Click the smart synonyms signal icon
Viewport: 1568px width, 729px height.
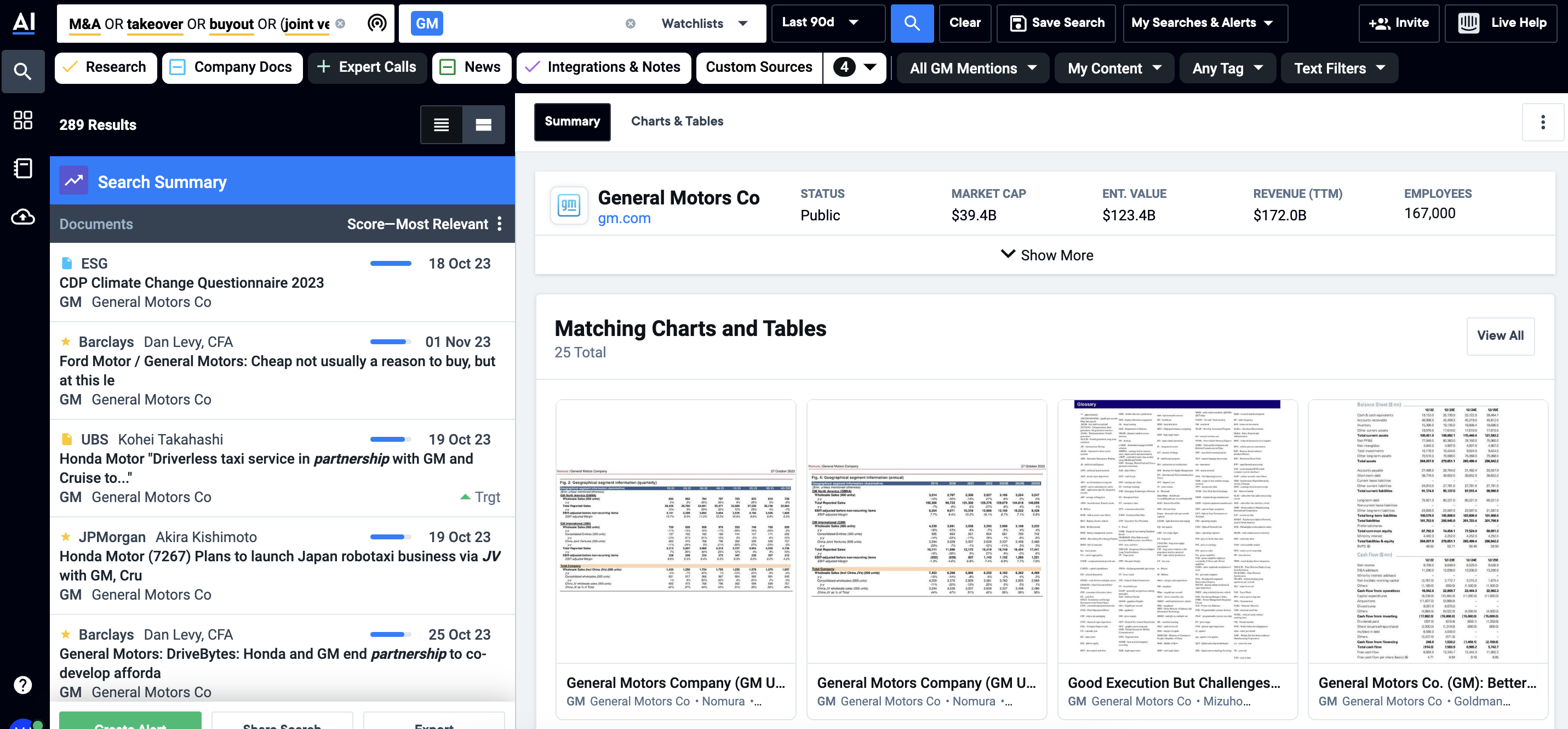click(x=377, y=24)
